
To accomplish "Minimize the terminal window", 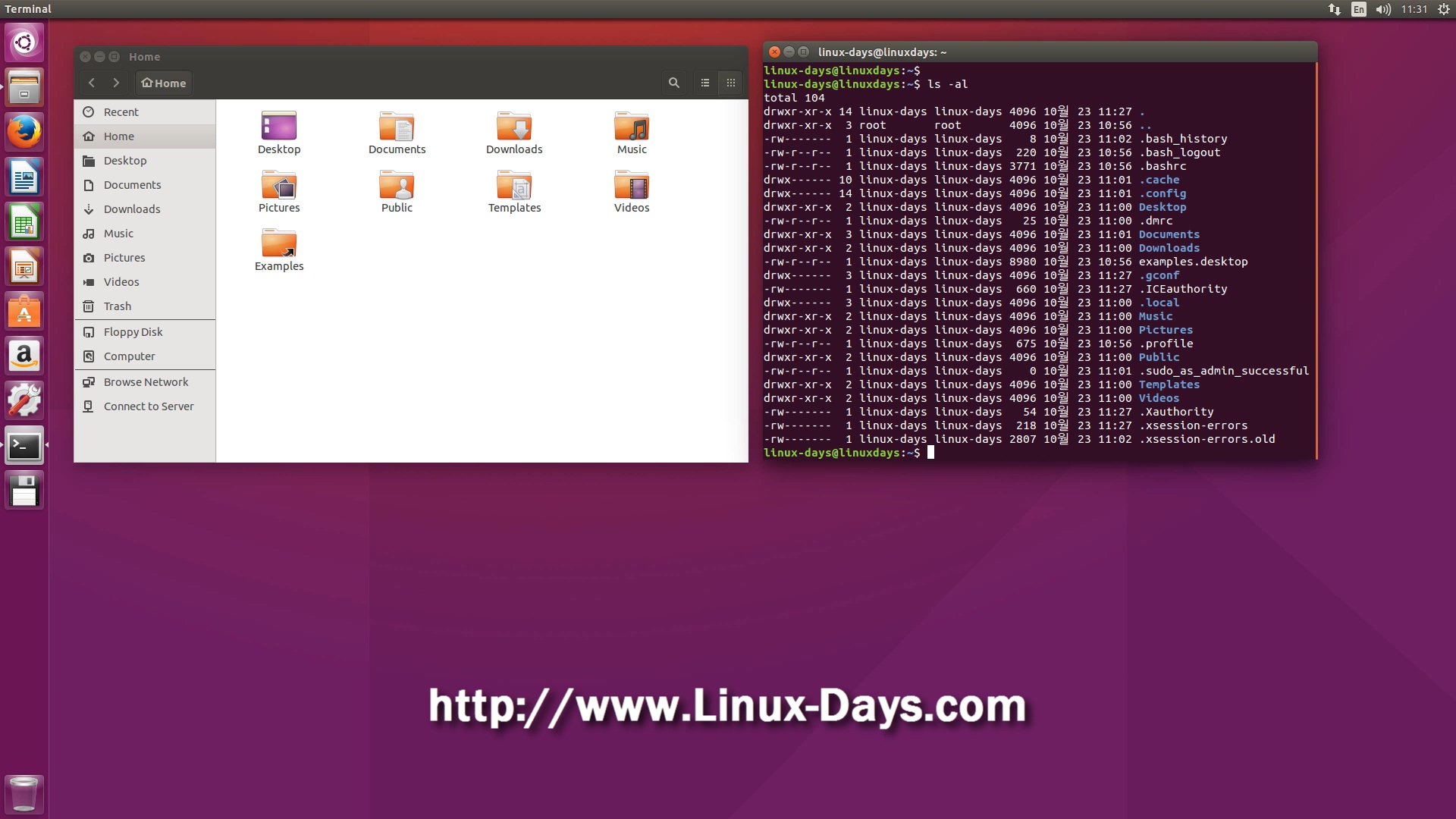I will click(789, 52).
